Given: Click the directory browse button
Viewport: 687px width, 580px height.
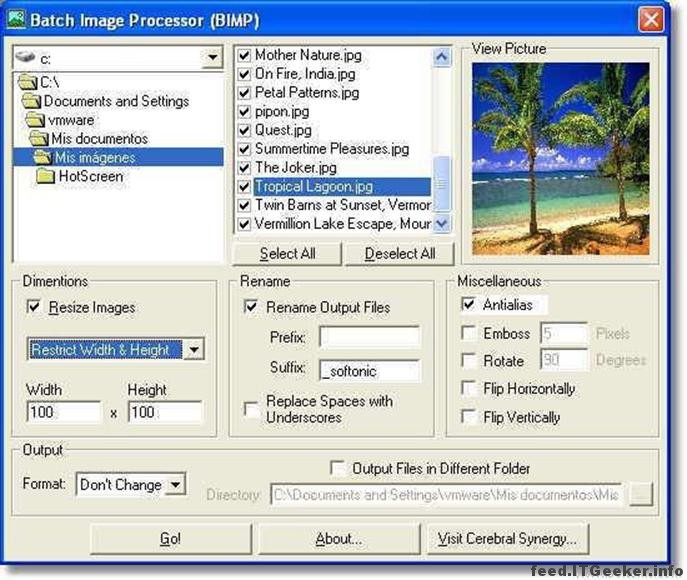Looking at the screenshot, I should 641,495.
